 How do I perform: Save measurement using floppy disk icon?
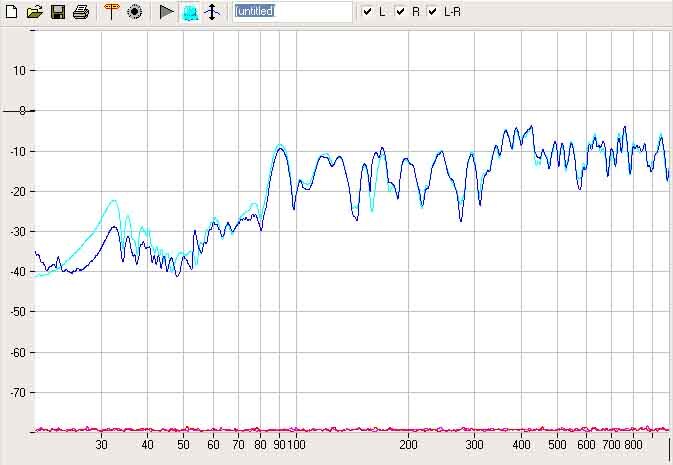click(x=58, y=12)
